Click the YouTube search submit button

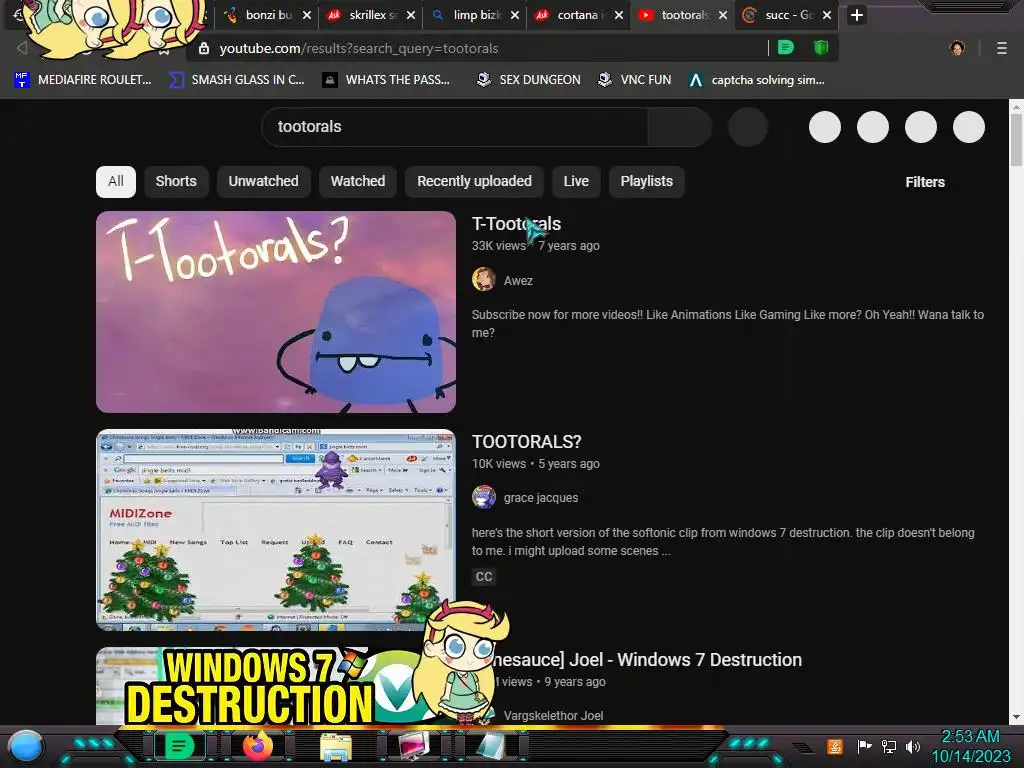679,127
